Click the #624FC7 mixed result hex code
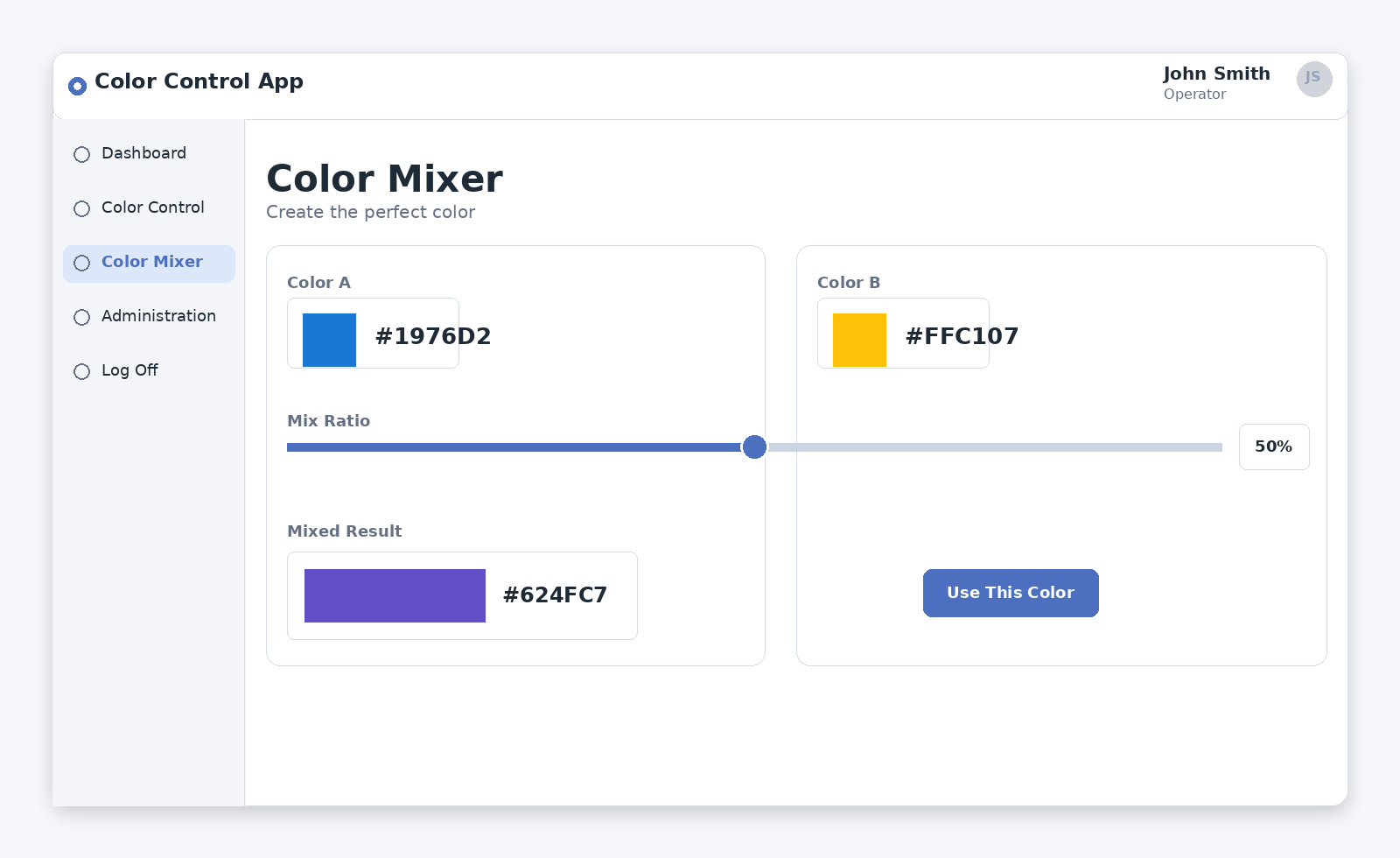Screen dimensions: 1400x858 tap(555, 595)
